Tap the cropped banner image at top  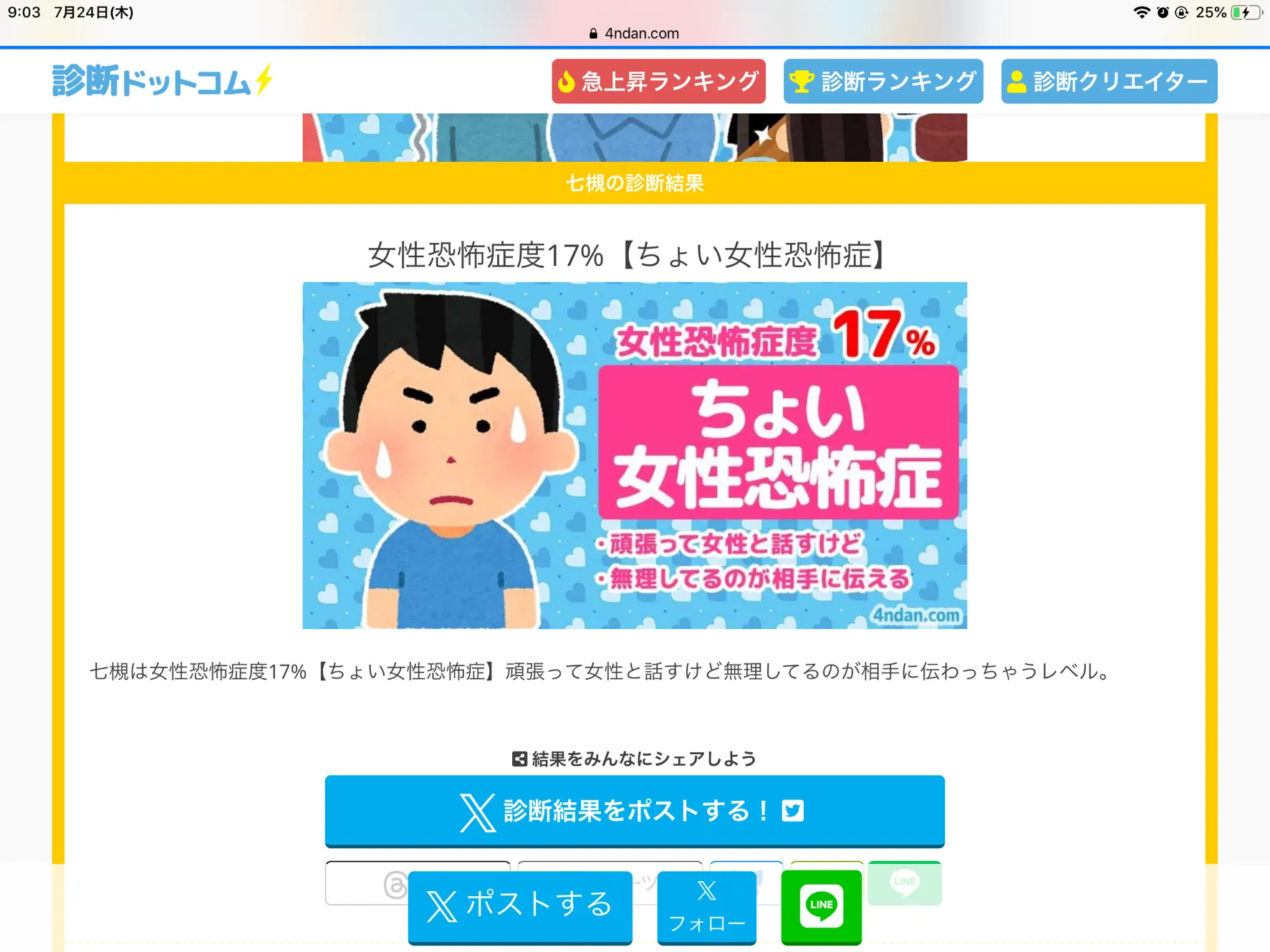click(x=635, y=138)
